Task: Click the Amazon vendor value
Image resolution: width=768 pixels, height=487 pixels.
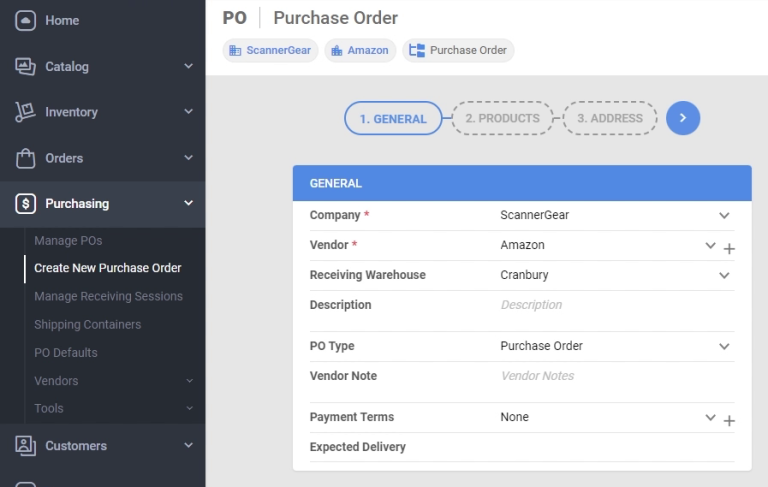Action: coord(522,245)
